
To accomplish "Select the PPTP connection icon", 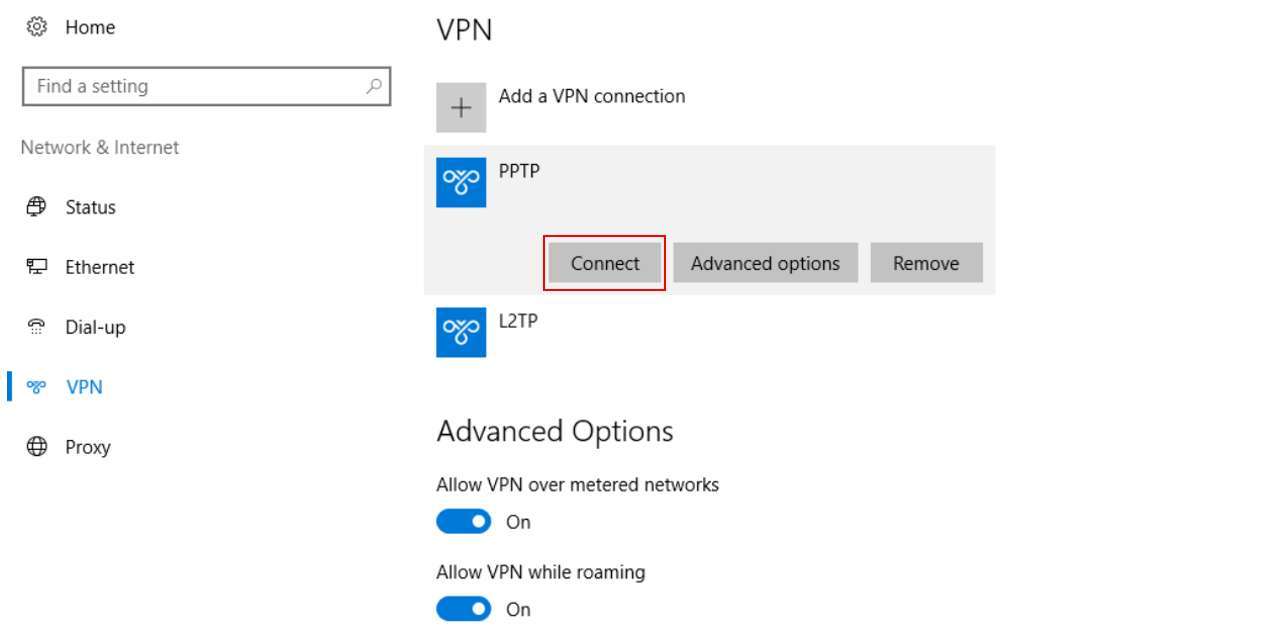I will (x=461, y=183).
